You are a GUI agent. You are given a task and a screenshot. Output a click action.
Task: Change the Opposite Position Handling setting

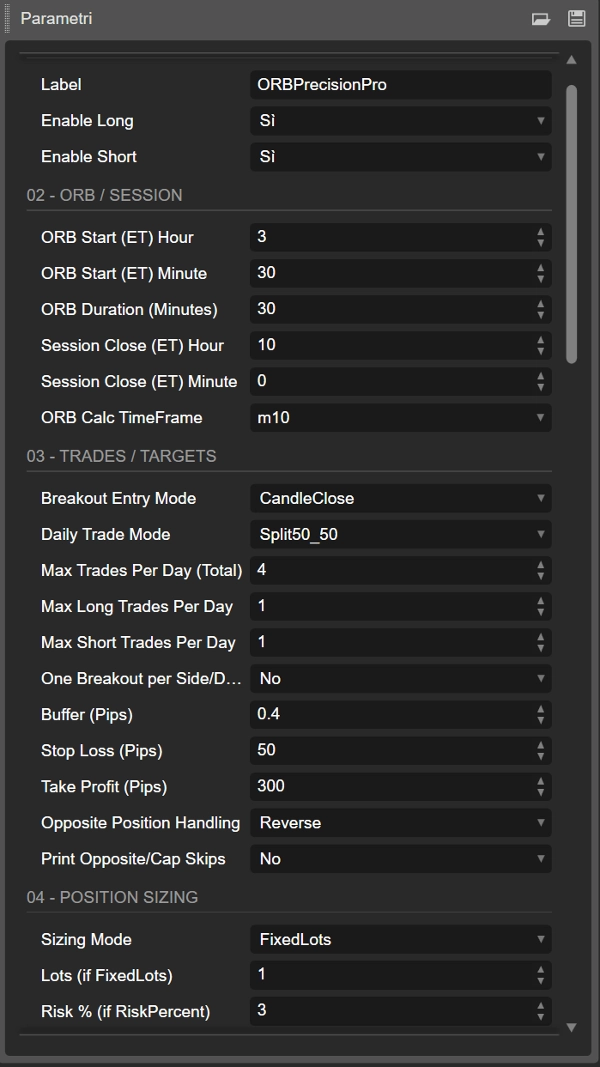[x=400, y=822]
